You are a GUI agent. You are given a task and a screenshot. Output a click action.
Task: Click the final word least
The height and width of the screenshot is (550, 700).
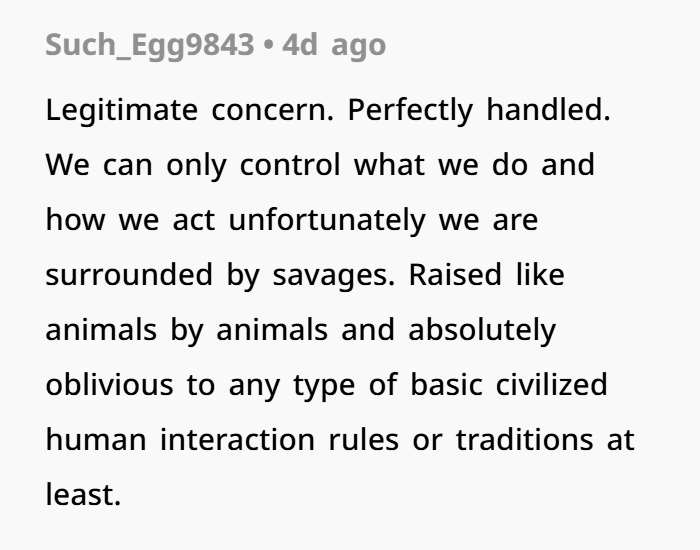(x=83, y=495)
